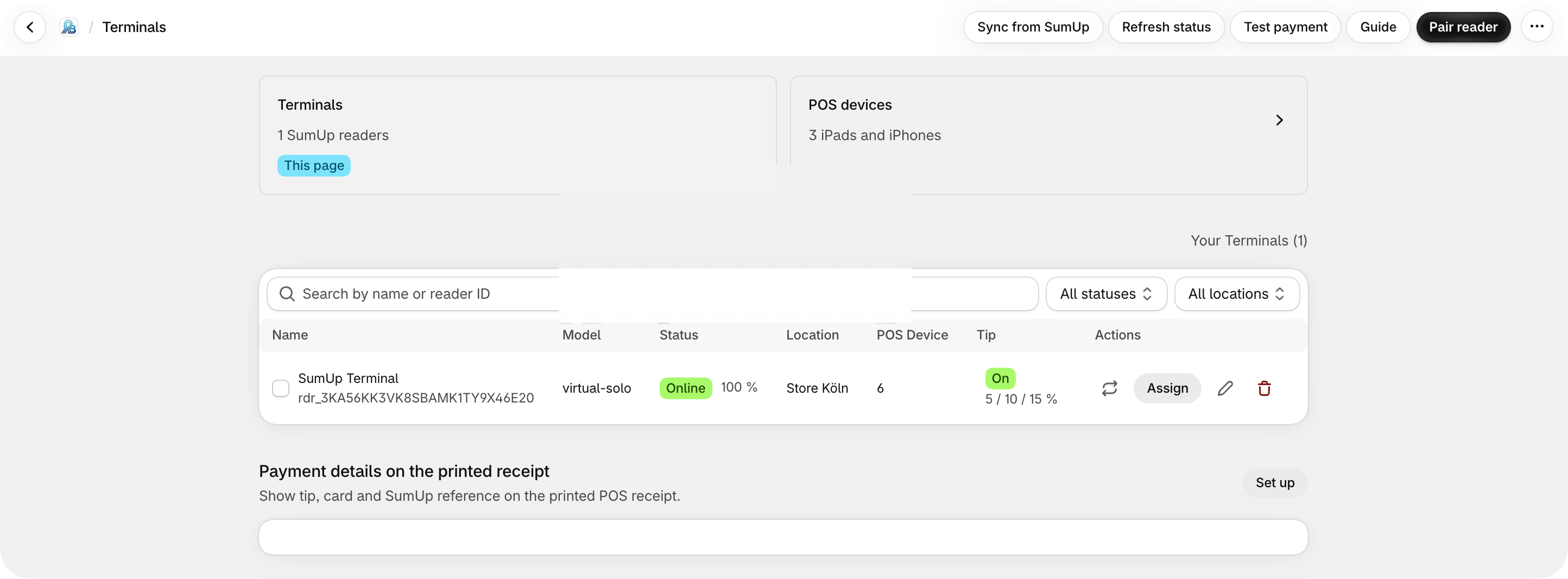Click the Pair reader button
1568x579 pixels.
(1463, 27)
